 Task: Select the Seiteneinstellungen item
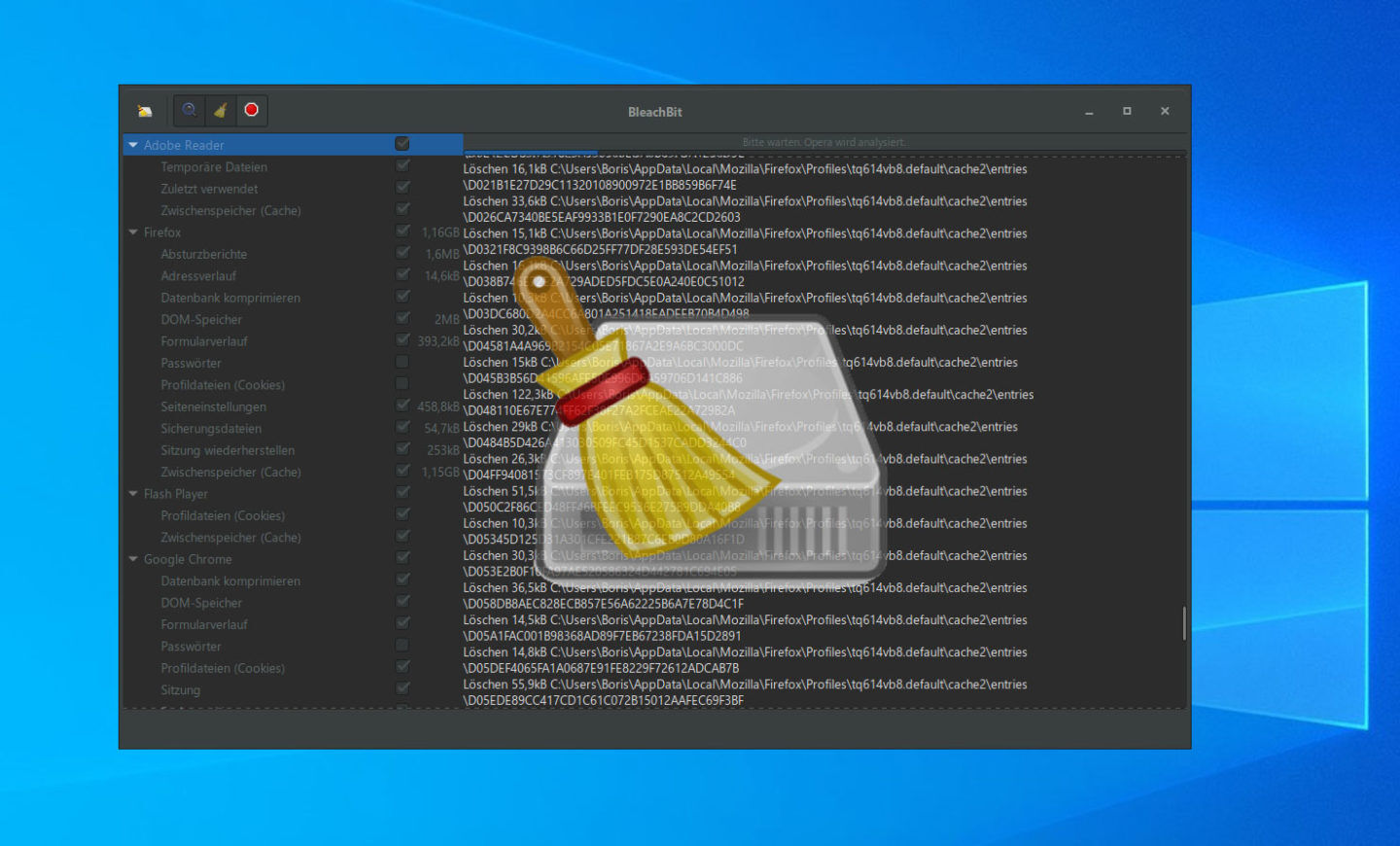(x=213, y=406)
